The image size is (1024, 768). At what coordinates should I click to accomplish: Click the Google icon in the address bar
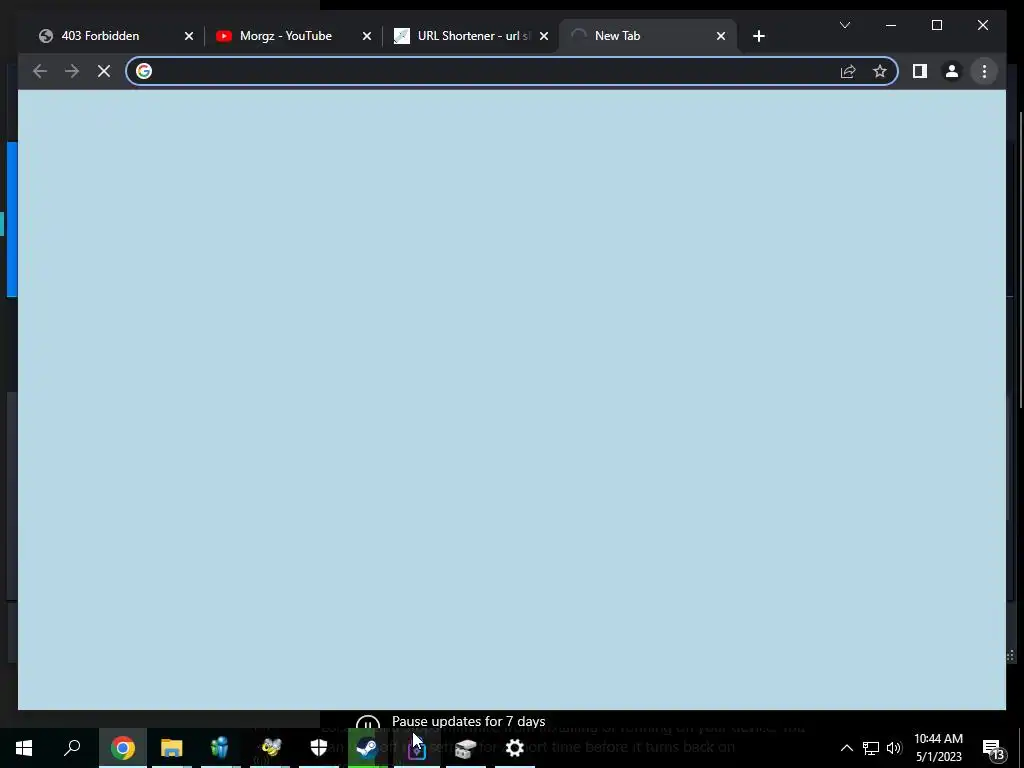coord(144,71)
